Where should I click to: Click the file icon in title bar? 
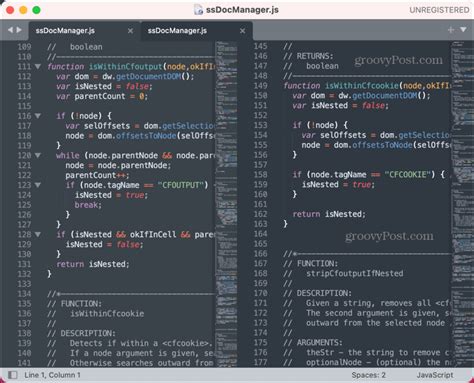(x=198, y=10)
